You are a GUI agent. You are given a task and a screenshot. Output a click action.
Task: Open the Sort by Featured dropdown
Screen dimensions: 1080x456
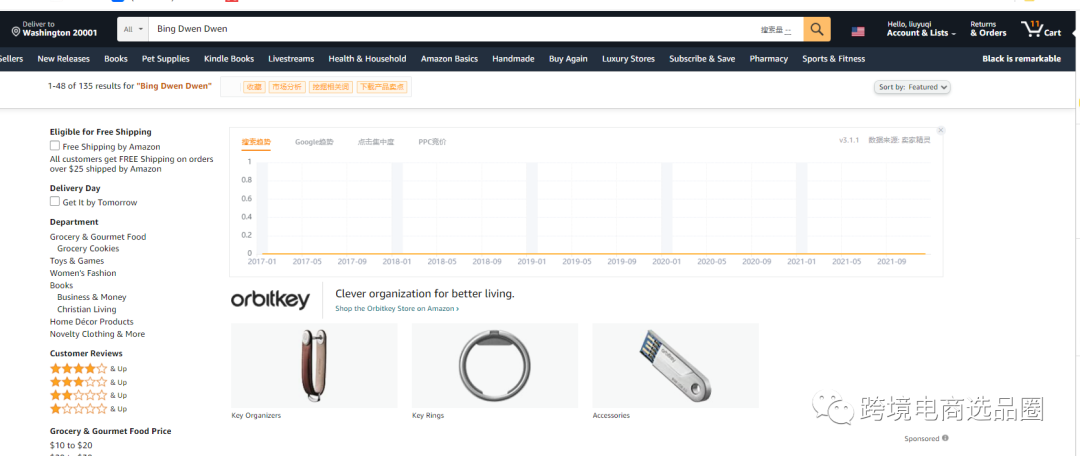[x=913, y=87]
